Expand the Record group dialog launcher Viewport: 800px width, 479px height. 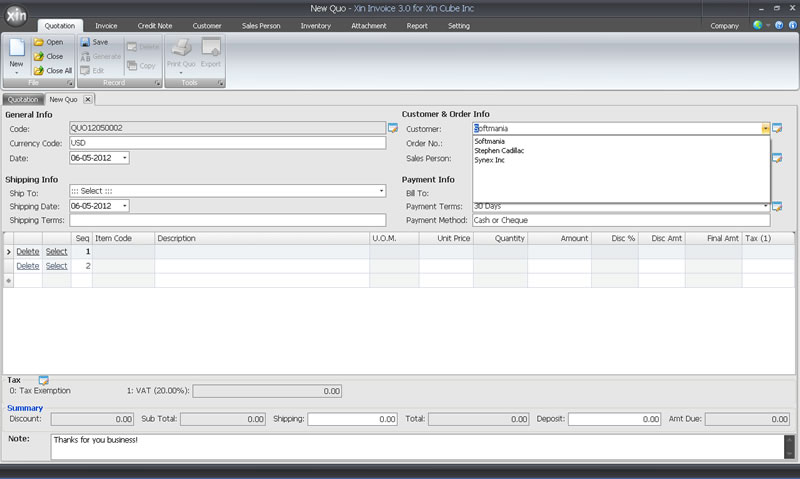click(157, 83)
